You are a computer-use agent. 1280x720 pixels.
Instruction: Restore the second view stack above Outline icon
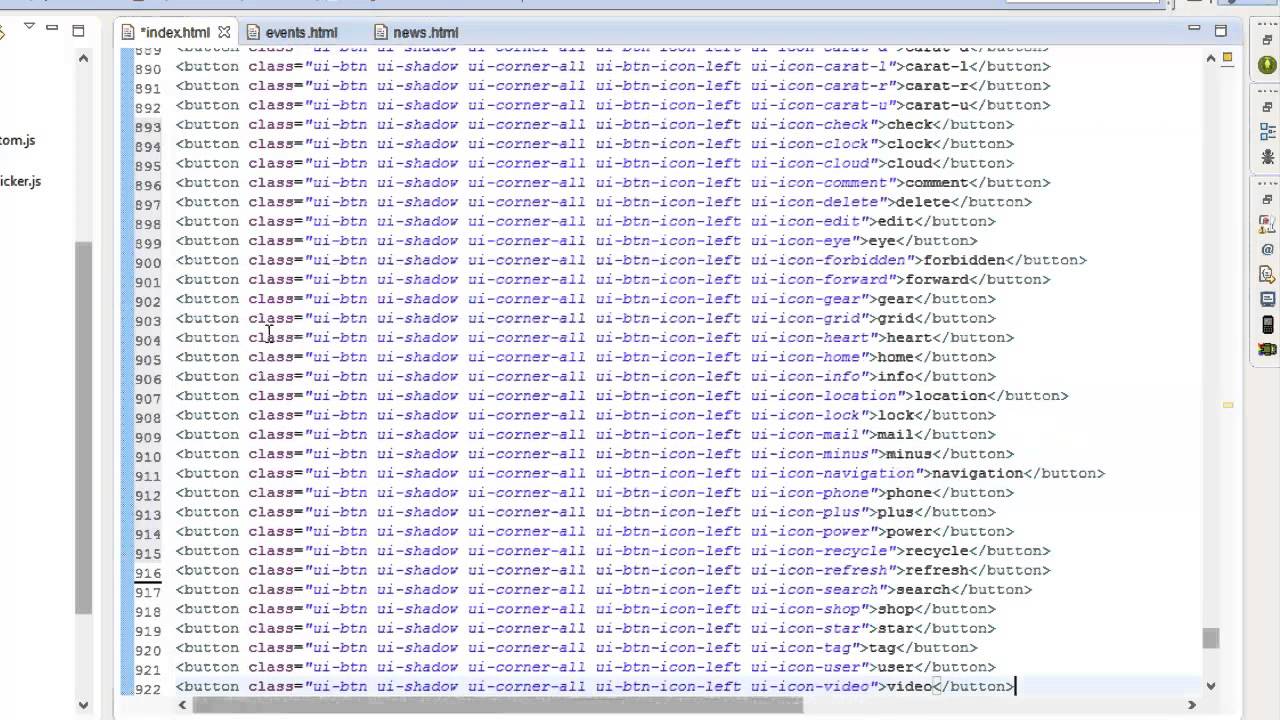pyautogui.click(x=1268, y=106)
